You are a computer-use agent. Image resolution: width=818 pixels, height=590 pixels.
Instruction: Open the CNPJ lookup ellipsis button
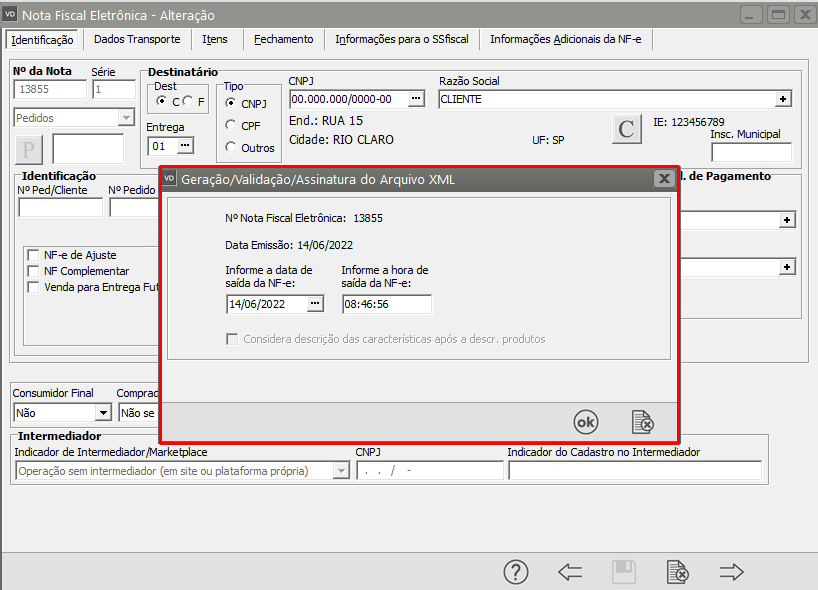pyautogui.click(x=416, y=99)
